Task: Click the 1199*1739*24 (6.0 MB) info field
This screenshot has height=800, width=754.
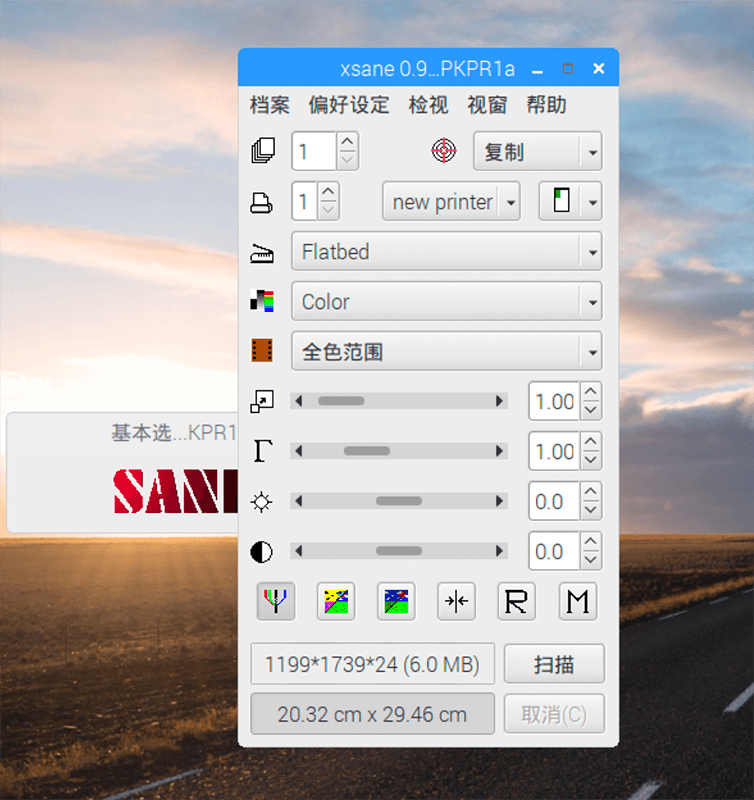Action: [372, 664]
